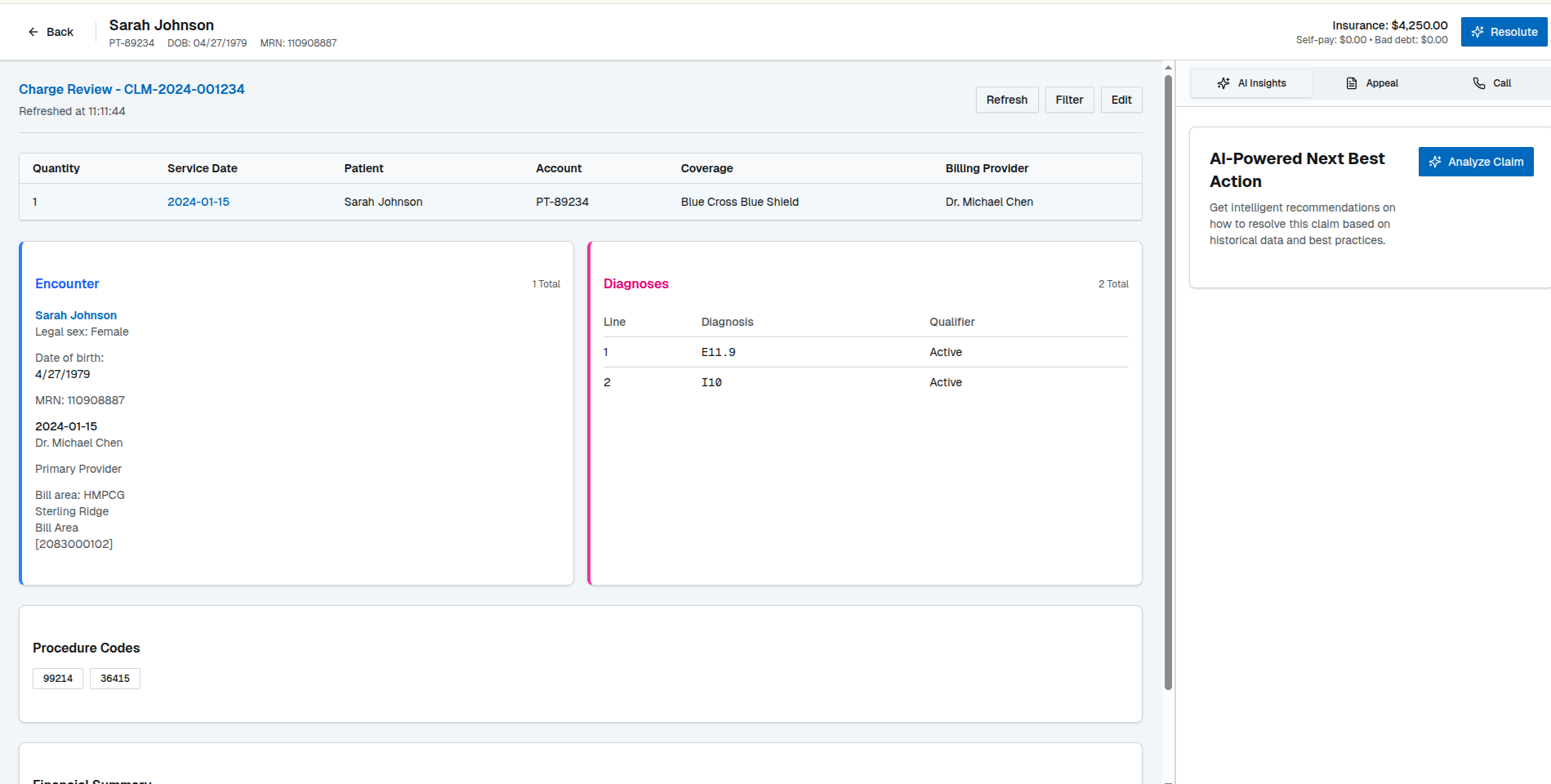
Task: Click the Resolute button
Action: pos(1504,32)
